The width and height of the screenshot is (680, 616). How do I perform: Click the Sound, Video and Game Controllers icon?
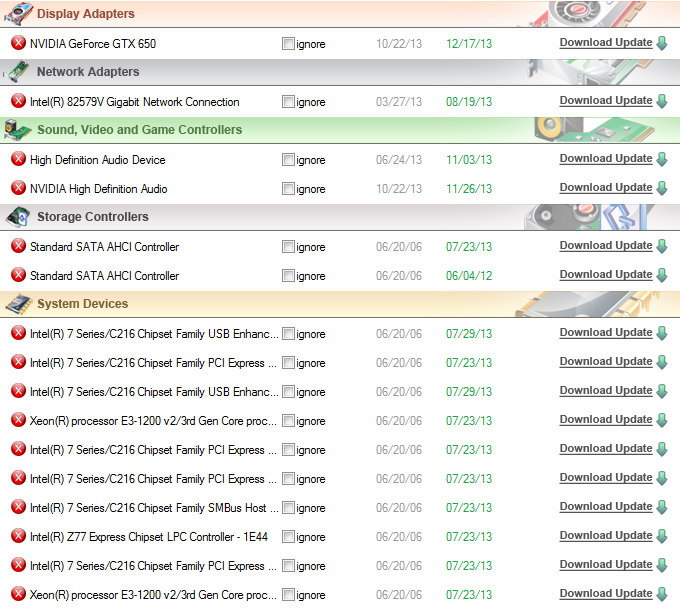pyautogui.click(x=17, y=130)
